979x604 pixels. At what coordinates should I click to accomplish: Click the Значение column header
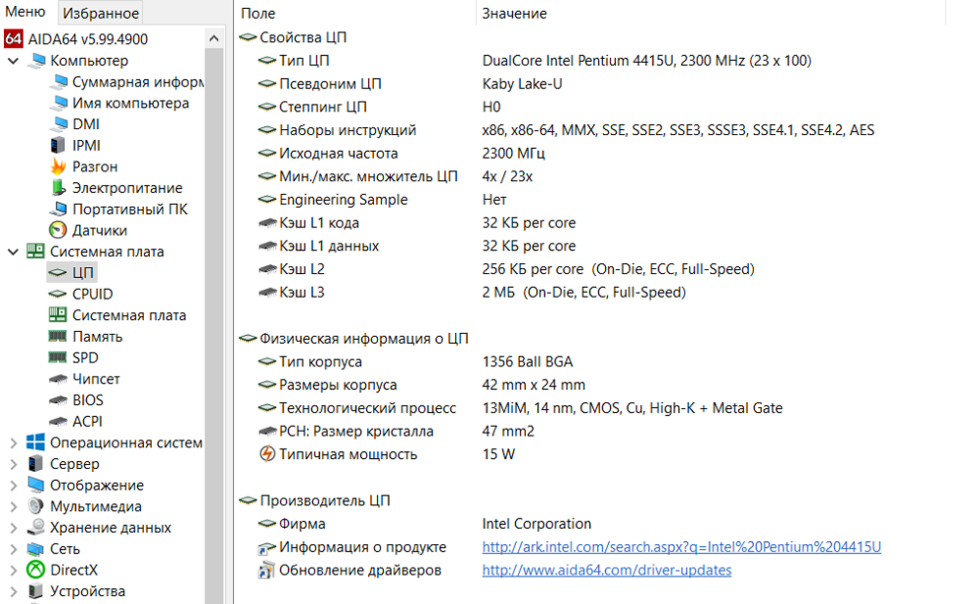pyautogui.click(x=514, y=13)
